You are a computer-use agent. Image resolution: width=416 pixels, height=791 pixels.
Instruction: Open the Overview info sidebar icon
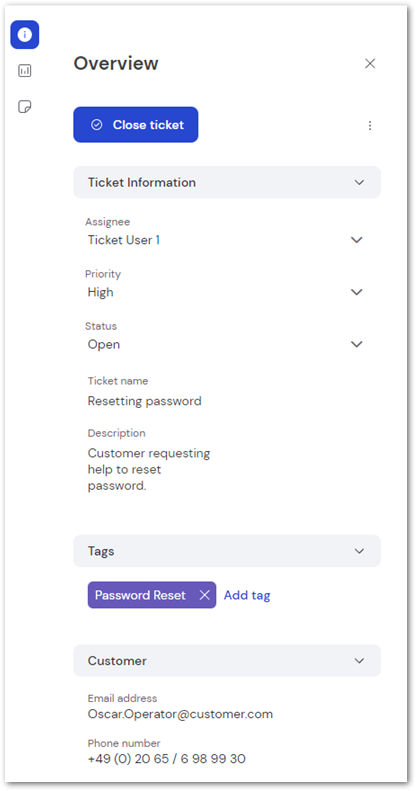point(25,35)
